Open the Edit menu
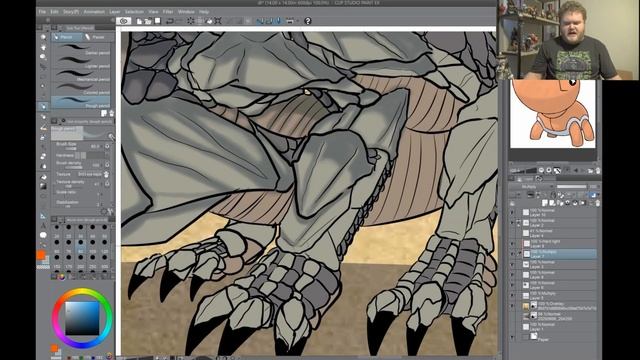Screen dimensions: 640x360 54,12
